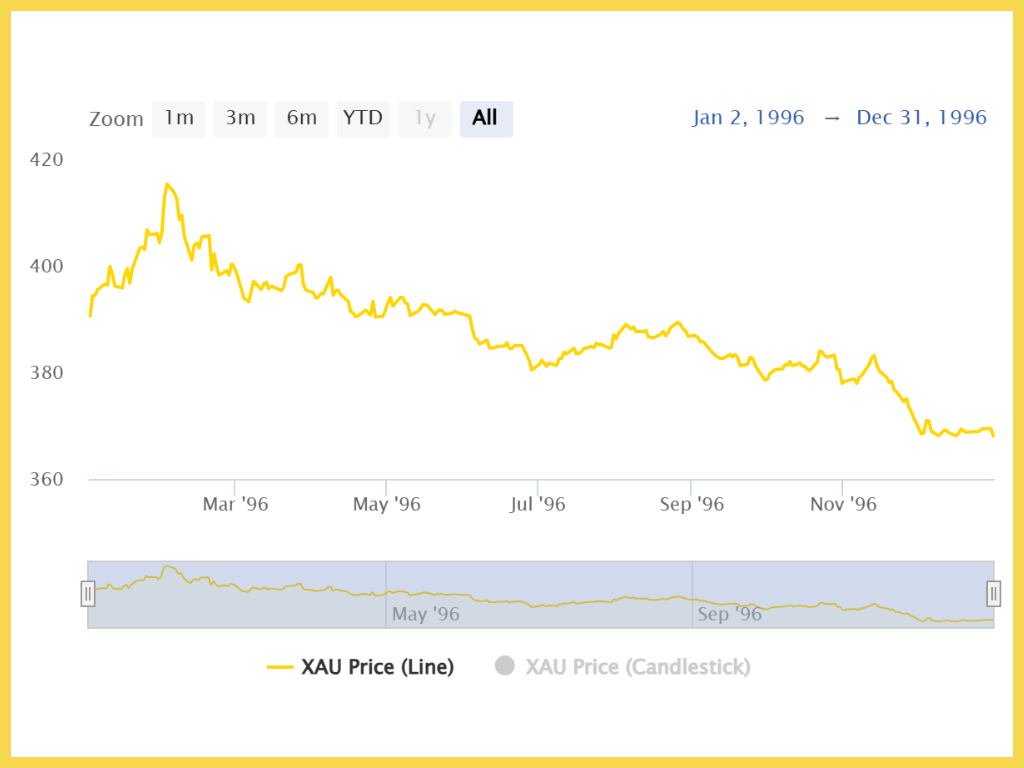Switch zoom range to YTD
The image size is (1024, 768).
tap(363, 119)
